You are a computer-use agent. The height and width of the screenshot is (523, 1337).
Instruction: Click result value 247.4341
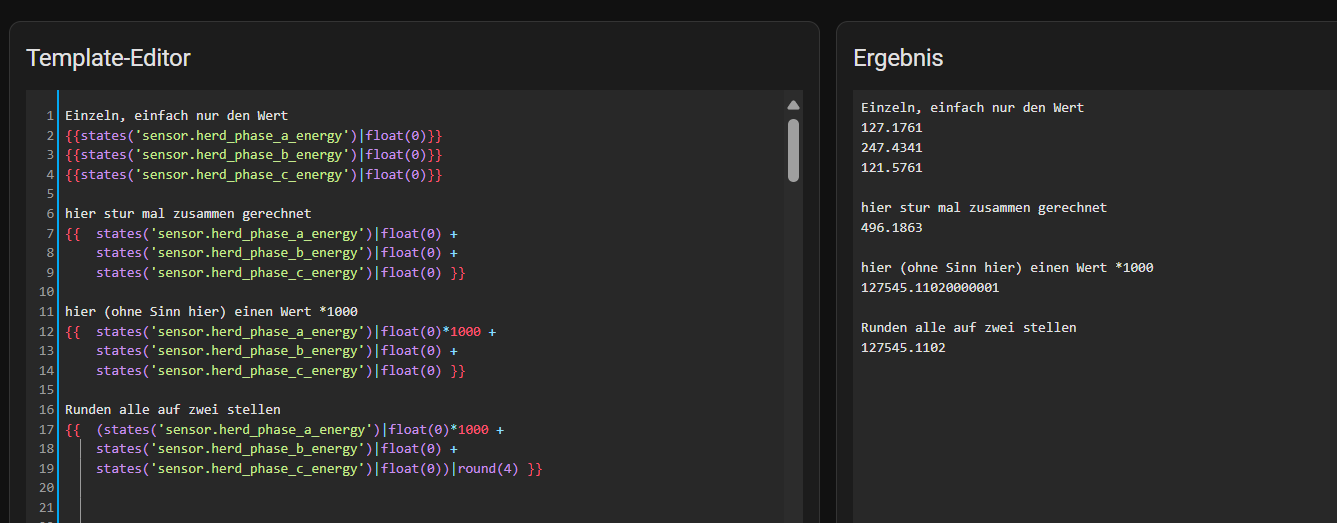coord(892,148)
